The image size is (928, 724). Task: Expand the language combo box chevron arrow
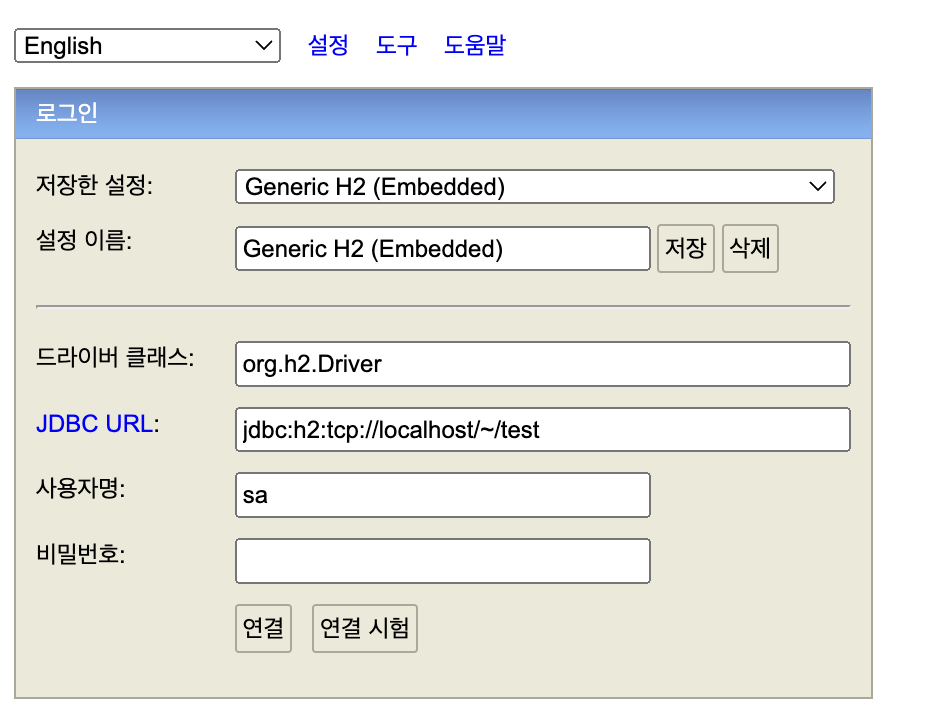(x=263, y=45)
